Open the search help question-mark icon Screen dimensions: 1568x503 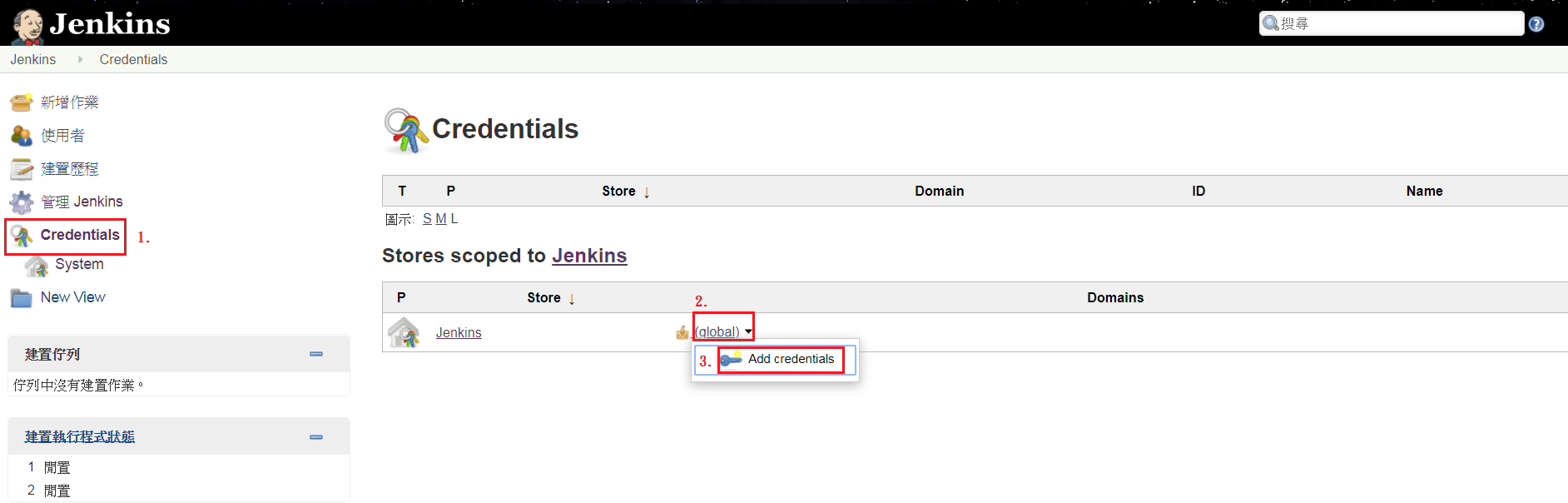(1536, 24)
